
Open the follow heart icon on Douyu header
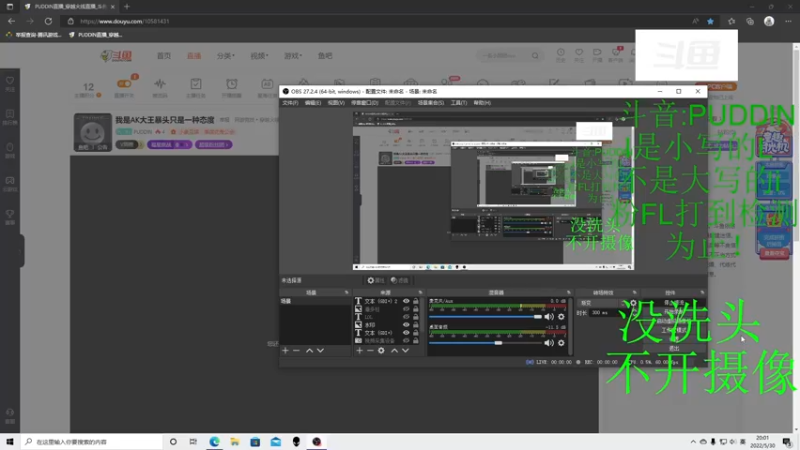tap(579, 52)
